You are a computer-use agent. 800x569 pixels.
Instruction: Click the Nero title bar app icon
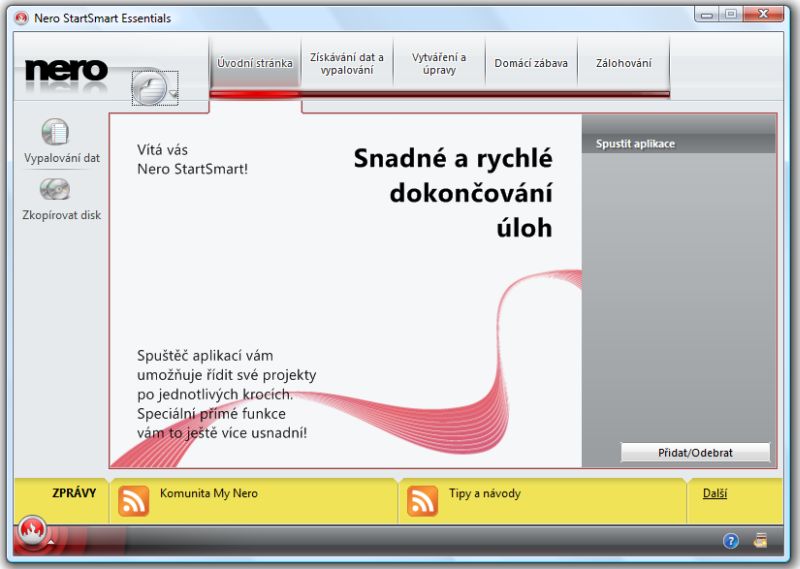pyautogui.click(x=21, y=18)
